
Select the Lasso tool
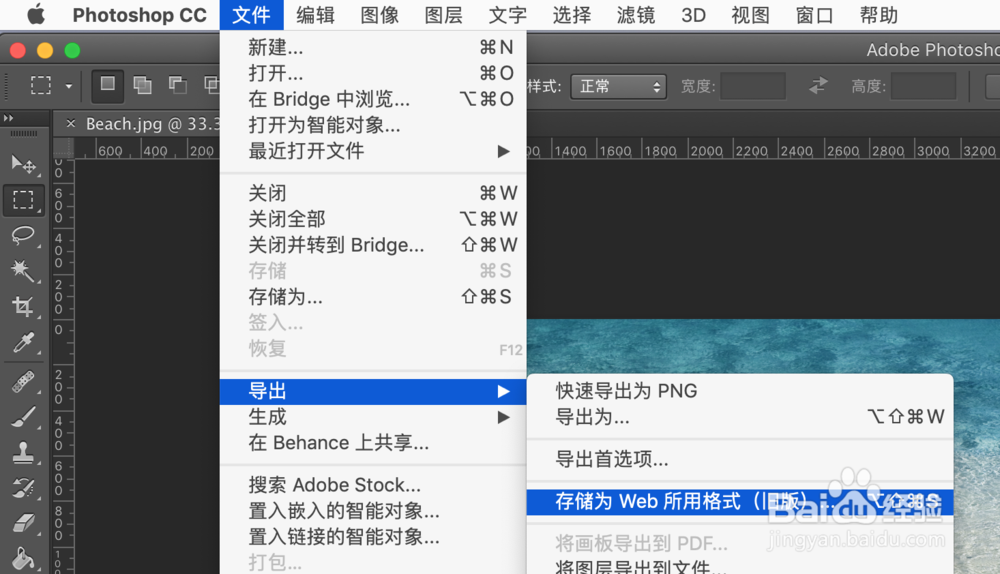pos(24,235)
